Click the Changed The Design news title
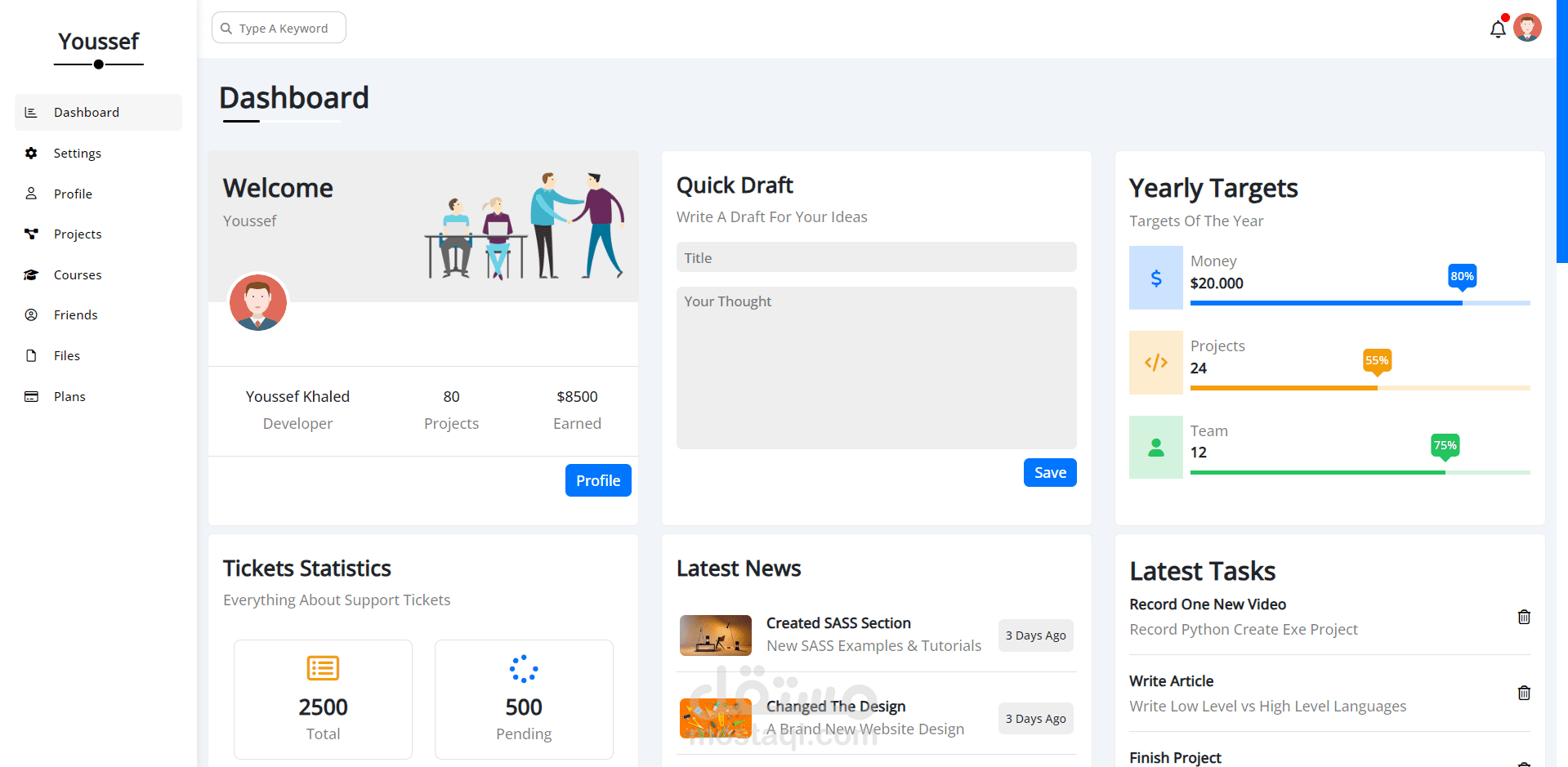1568x767 pixels. tap(836, 707)
